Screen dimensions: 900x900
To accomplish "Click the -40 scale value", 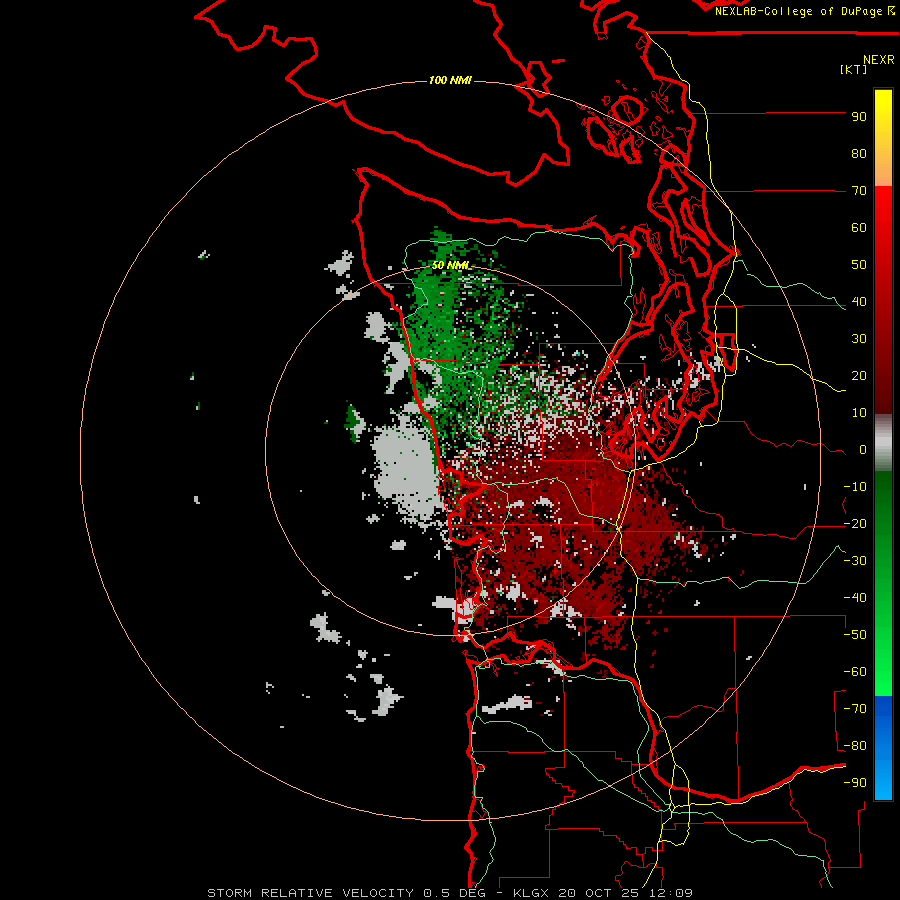I will 855,598.
